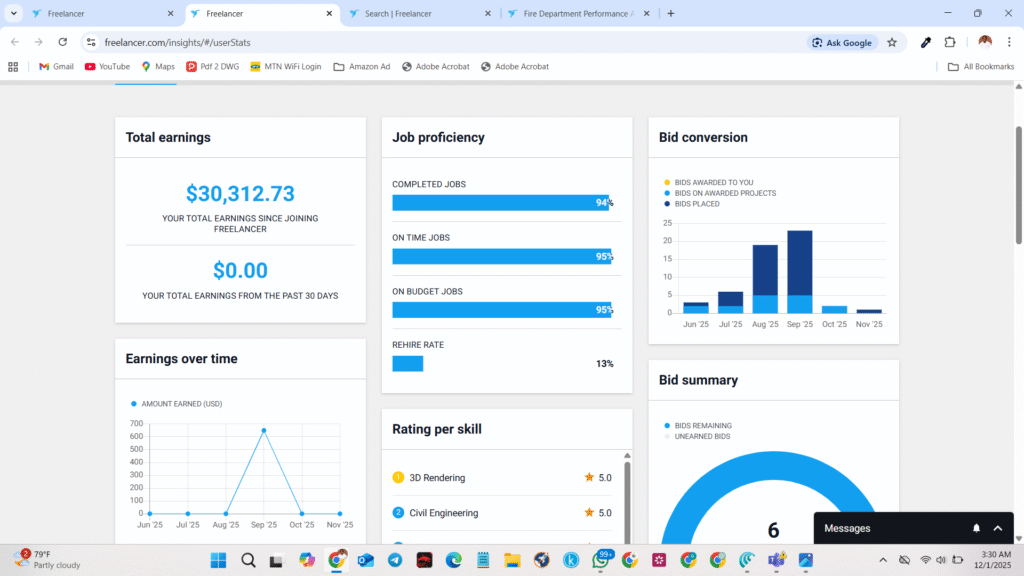Open the YouTube bookmark
Image resolution: width=1024 pixels, height=576 pixels.
(107, 67)
